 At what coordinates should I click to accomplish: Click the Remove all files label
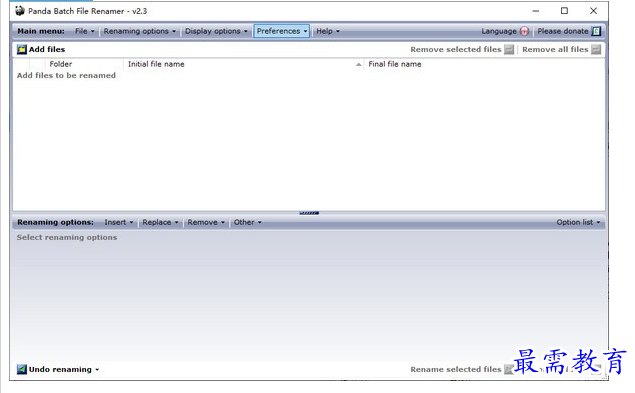coord(555,49)
